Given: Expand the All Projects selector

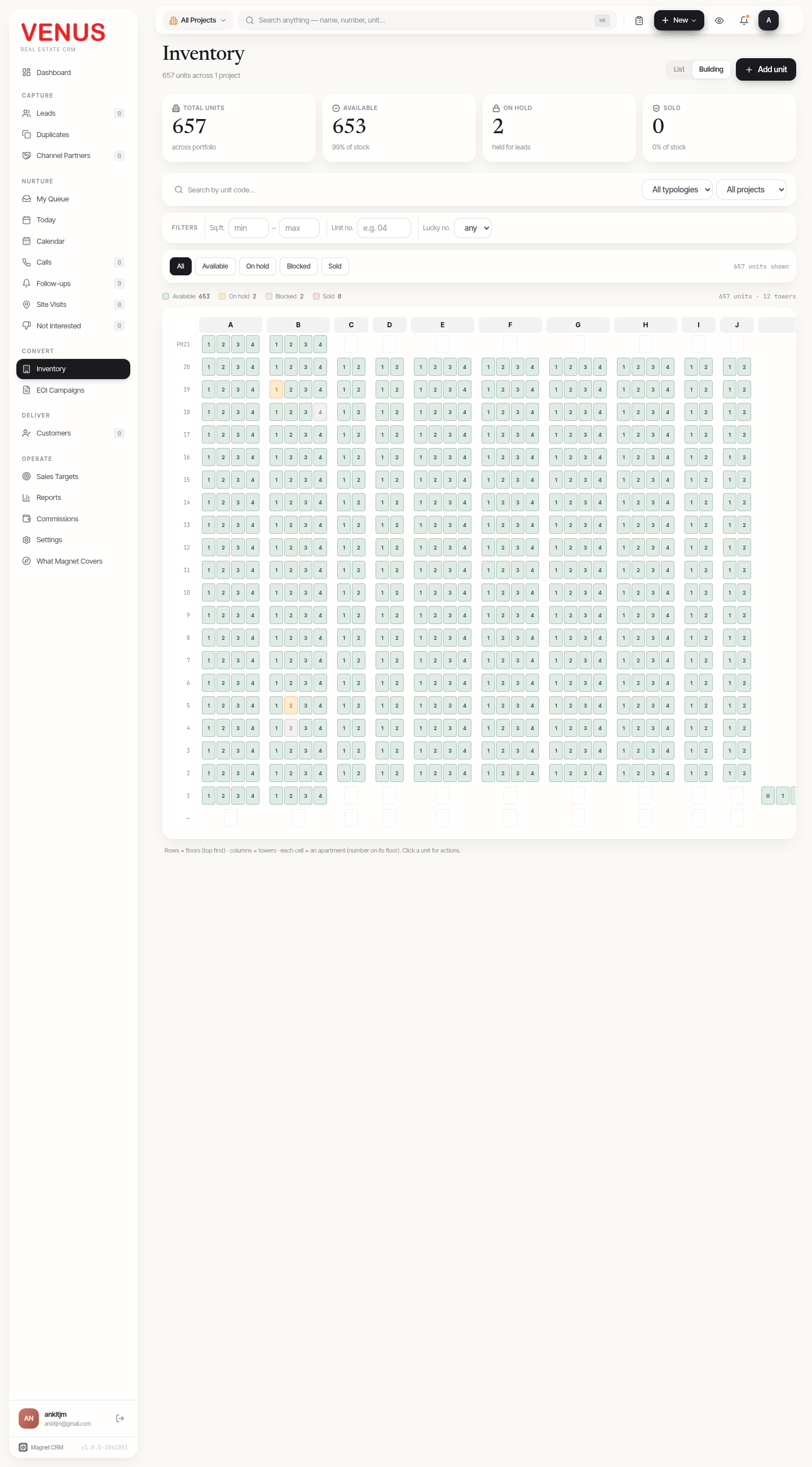Looking at the screenshot, I should click(197, 20).
